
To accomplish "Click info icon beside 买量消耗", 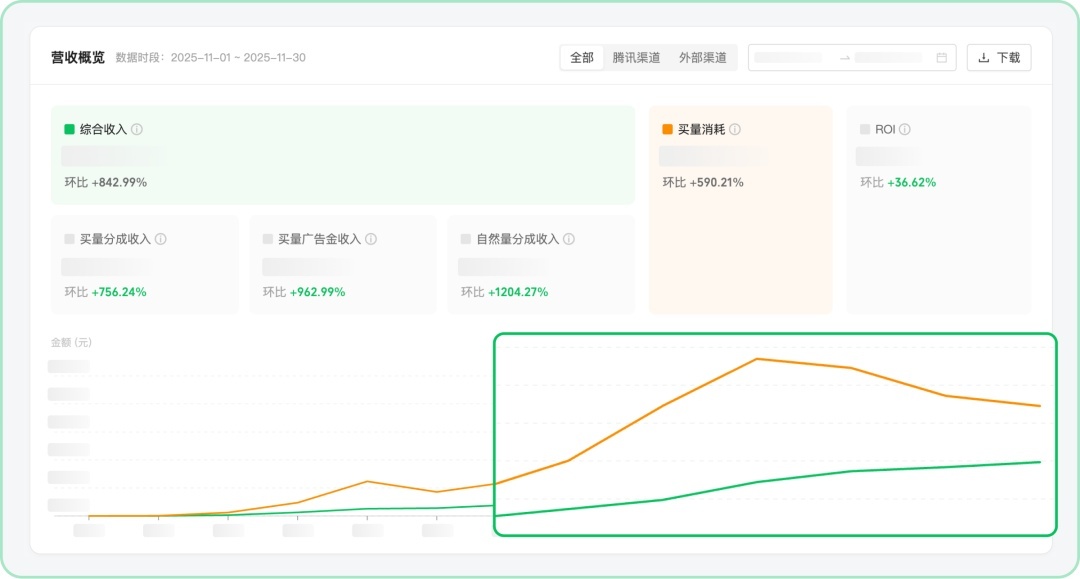I will point(735,130).
